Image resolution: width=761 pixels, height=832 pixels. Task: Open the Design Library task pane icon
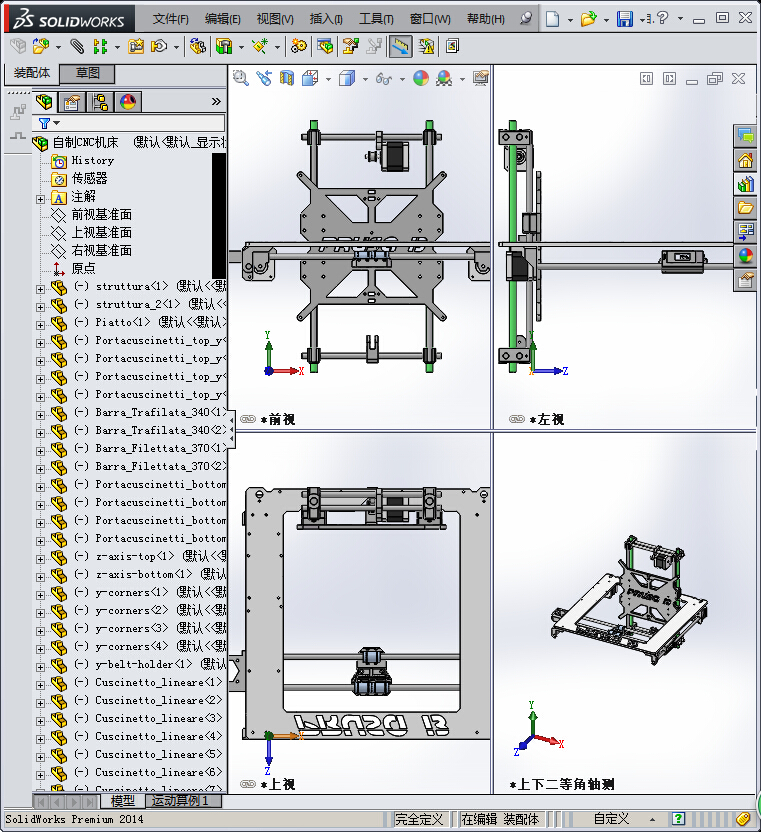coord(745,184)
